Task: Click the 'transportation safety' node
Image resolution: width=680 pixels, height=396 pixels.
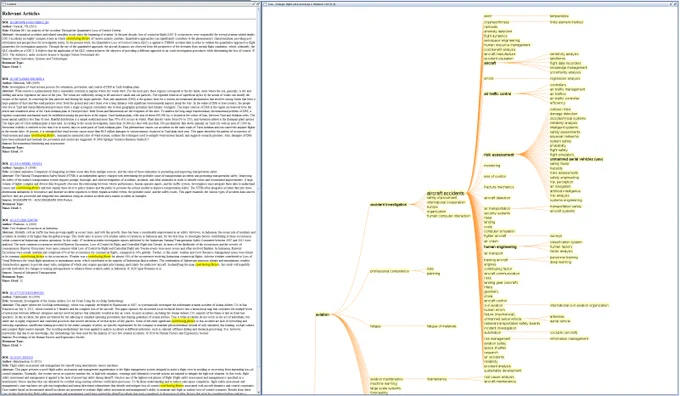Action: coord(566,206)
